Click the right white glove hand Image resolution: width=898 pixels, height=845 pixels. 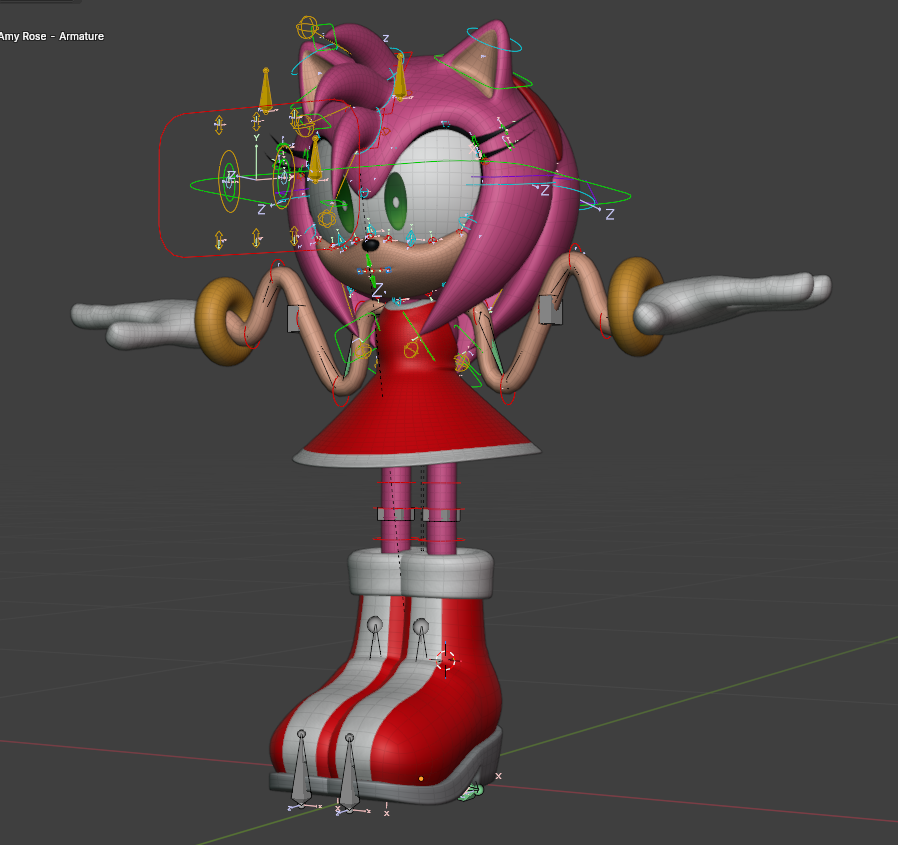coord(733,302)
